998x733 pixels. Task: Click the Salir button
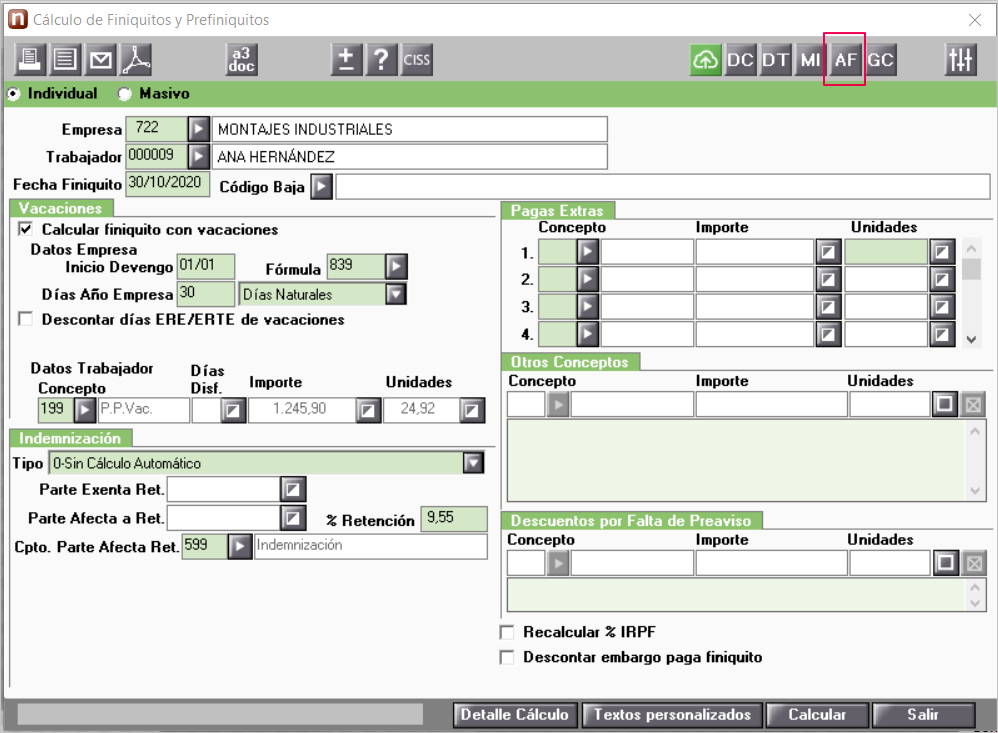coord(924,715)
